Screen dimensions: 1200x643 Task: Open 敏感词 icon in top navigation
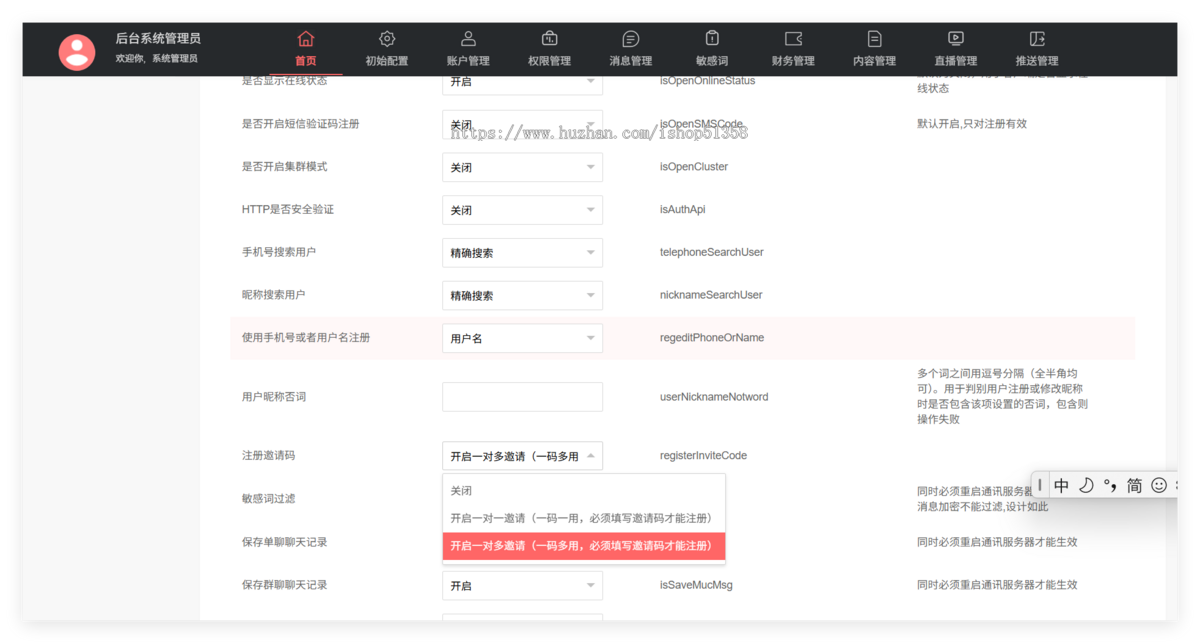(712, 39)
